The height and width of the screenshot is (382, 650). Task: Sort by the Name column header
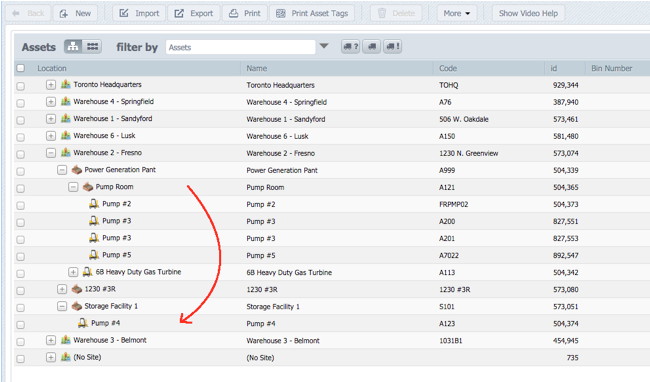(x=257, y=68)
